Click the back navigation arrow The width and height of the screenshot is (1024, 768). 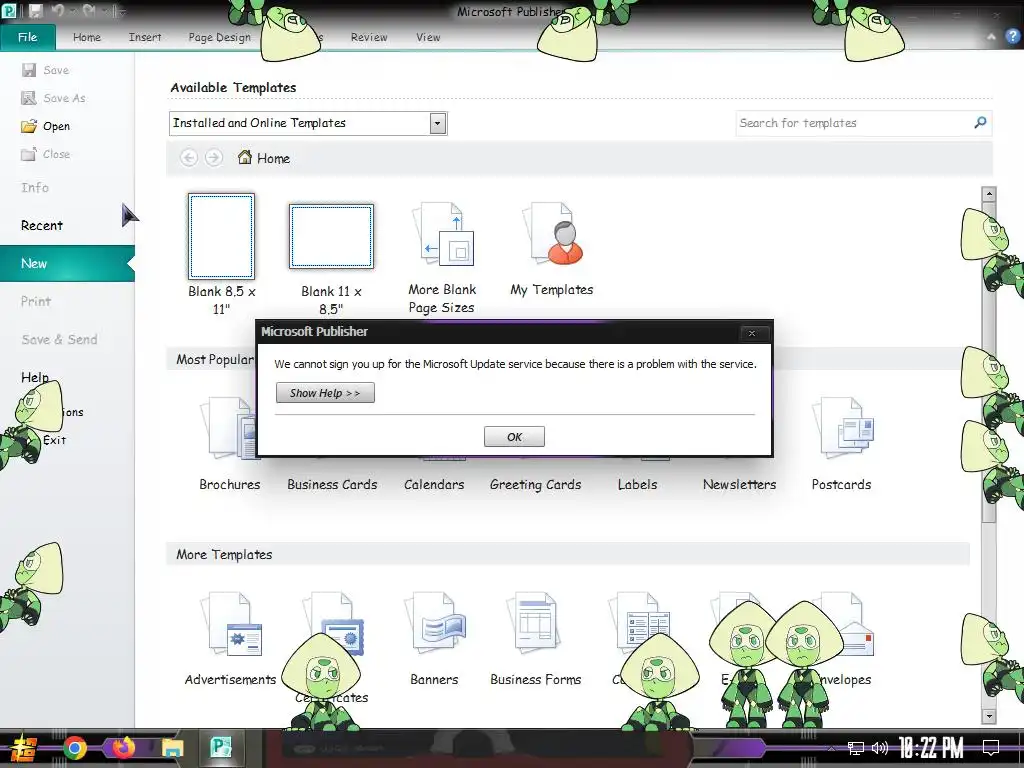click(x=189, y=157)
